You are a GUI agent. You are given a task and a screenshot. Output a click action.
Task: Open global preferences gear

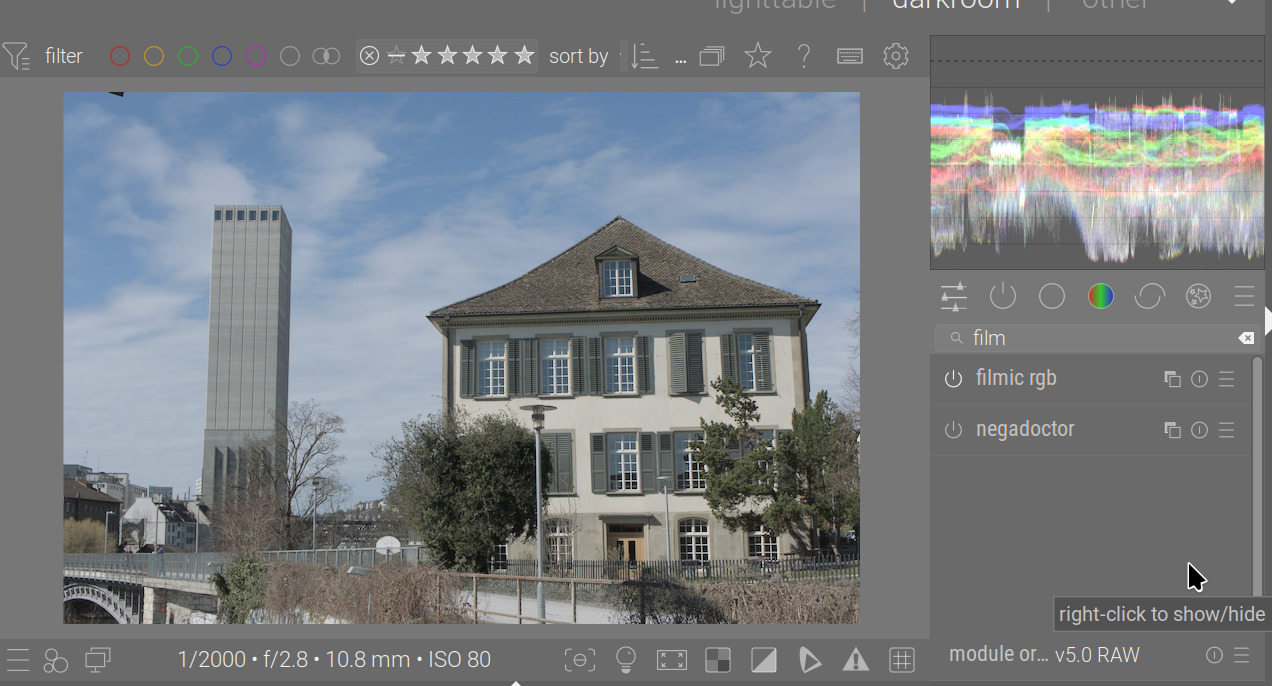pos(896,56)
